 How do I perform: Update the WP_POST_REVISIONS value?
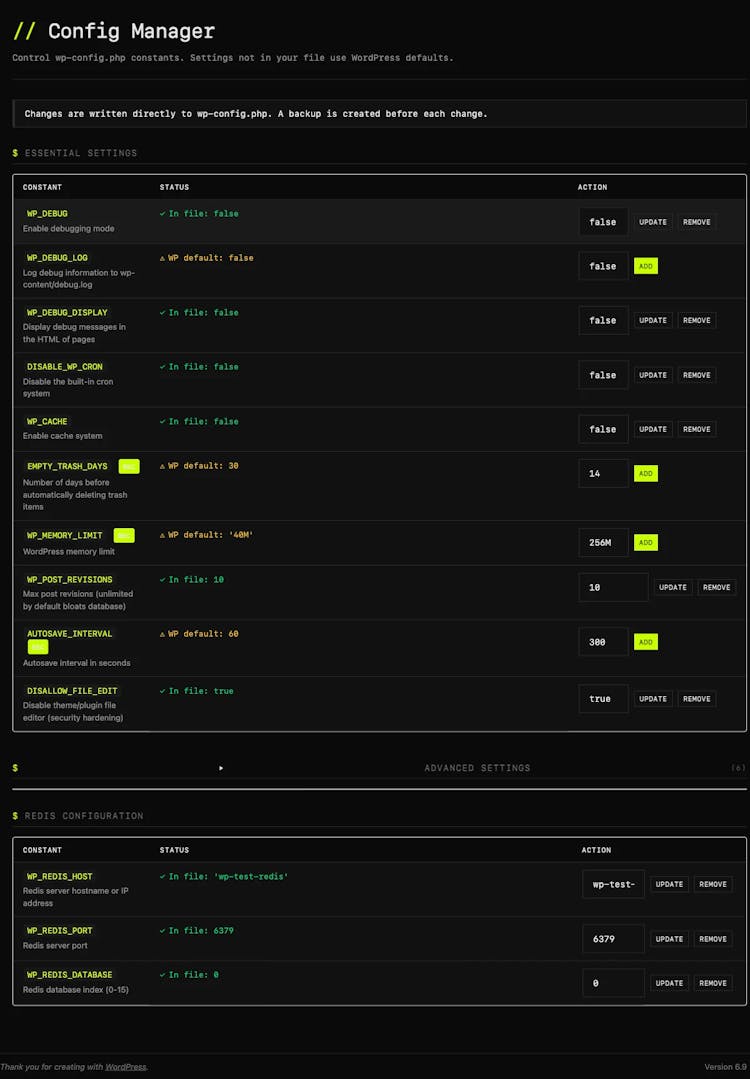tap(673, 587)
